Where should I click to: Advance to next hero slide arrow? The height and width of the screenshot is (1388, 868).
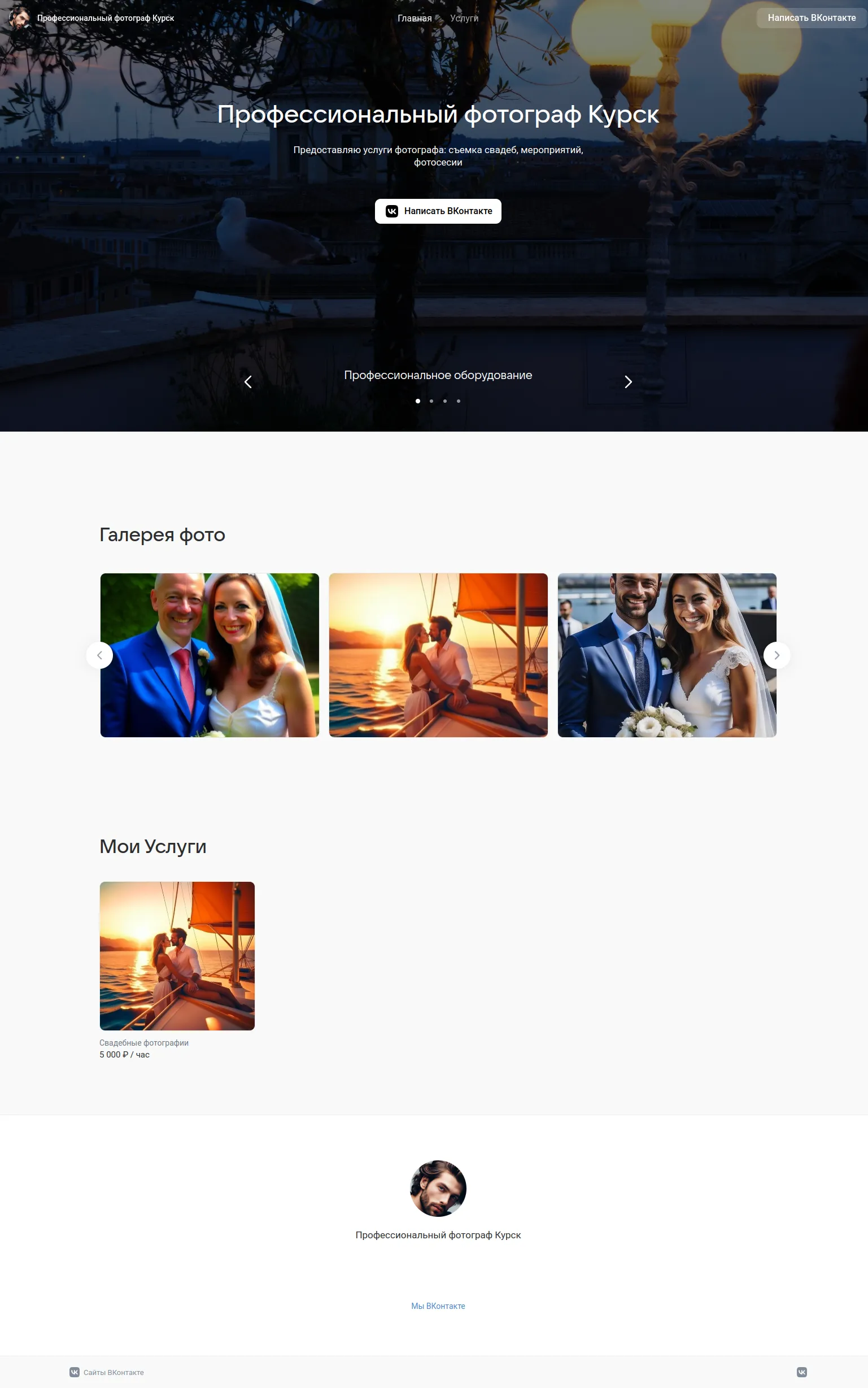[628, 382]
